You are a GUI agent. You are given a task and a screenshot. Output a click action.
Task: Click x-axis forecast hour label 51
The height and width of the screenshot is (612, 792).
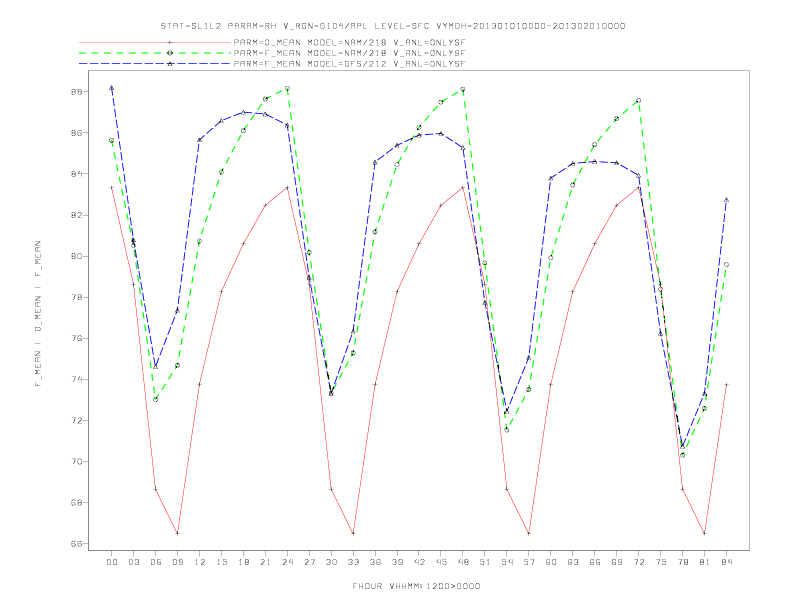coord(485,562)
